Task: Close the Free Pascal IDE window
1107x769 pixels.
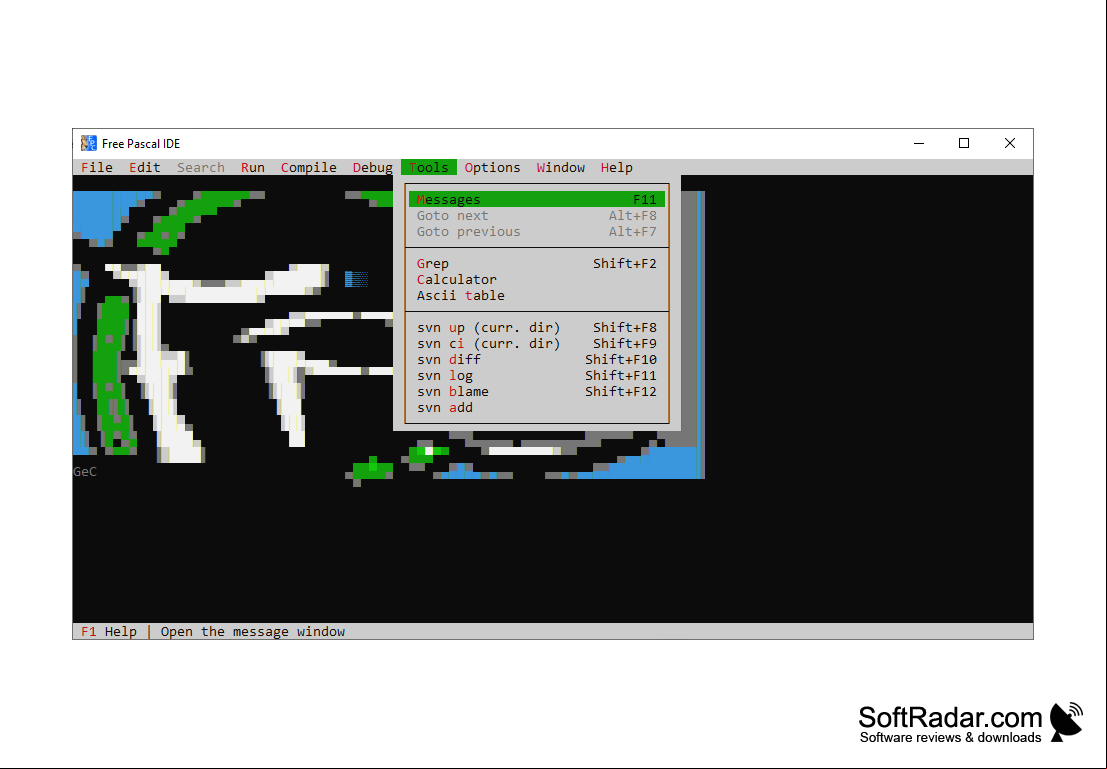Action: tap(1010, 143)
